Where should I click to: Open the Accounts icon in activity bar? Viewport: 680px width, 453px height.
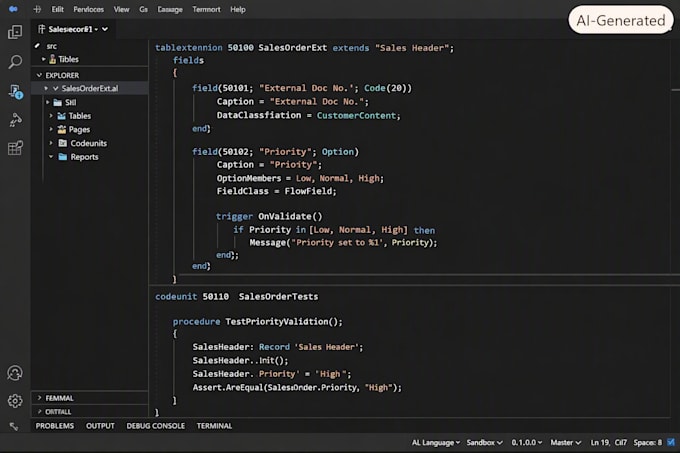coord(15,373)
